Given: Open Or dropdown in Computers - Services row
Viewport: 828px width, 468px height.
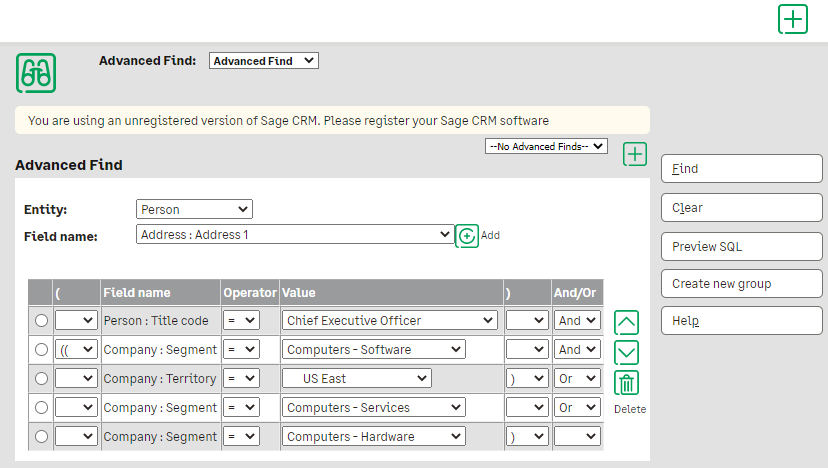Looking at the screenshot, I should [x=577, y=407].
